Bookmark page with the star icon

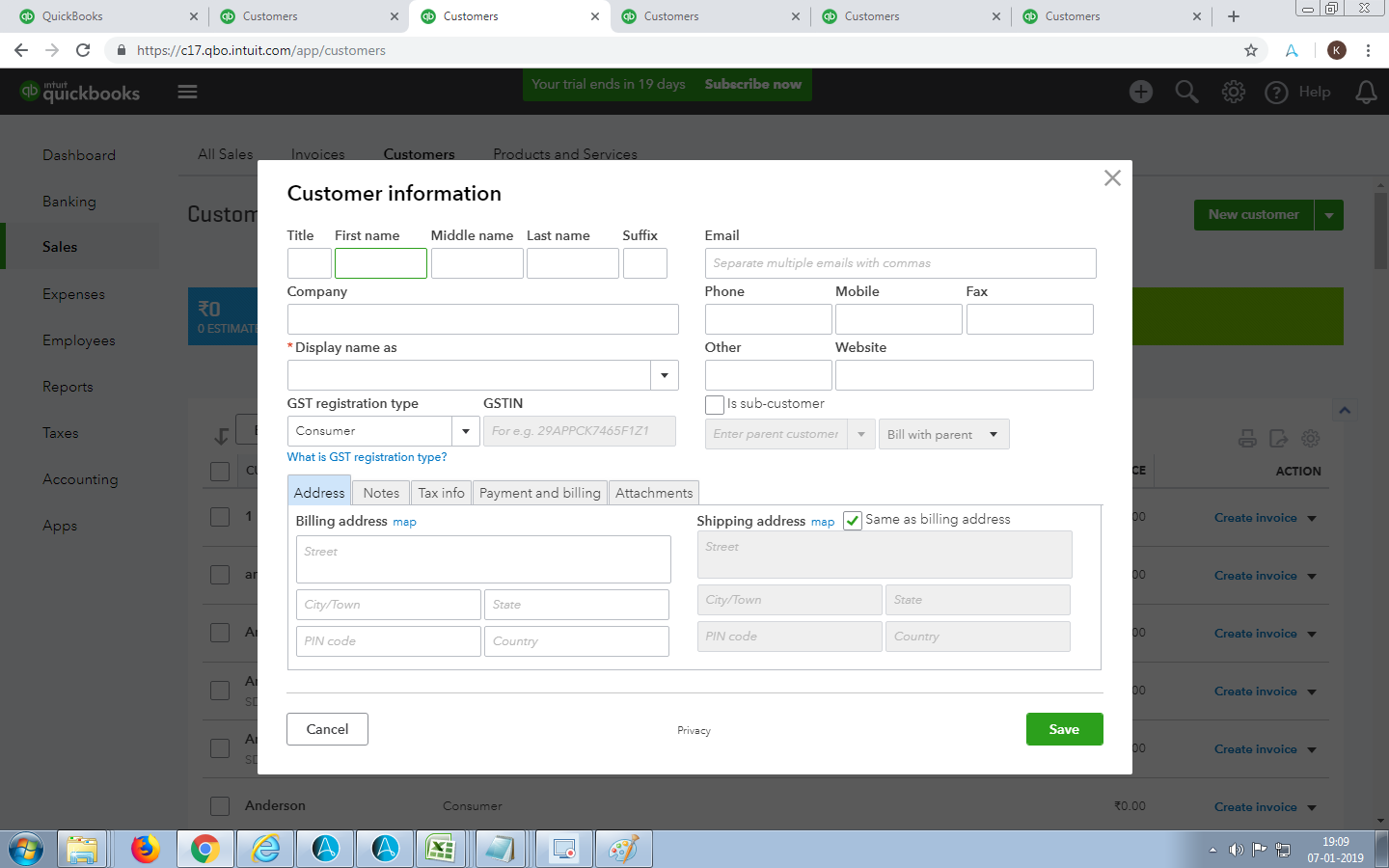tap(1251, 50)
